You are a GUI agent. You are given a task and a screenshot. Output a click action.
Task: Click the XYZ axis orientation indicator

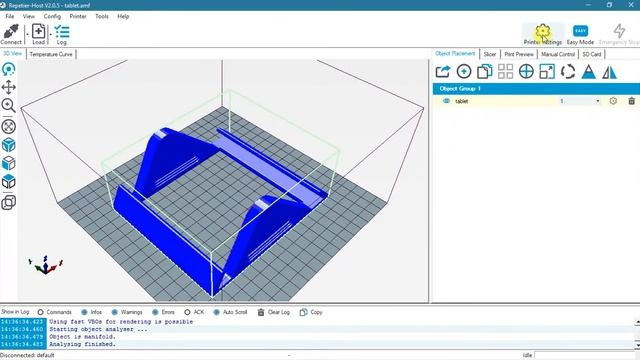(x=45, y=265)
